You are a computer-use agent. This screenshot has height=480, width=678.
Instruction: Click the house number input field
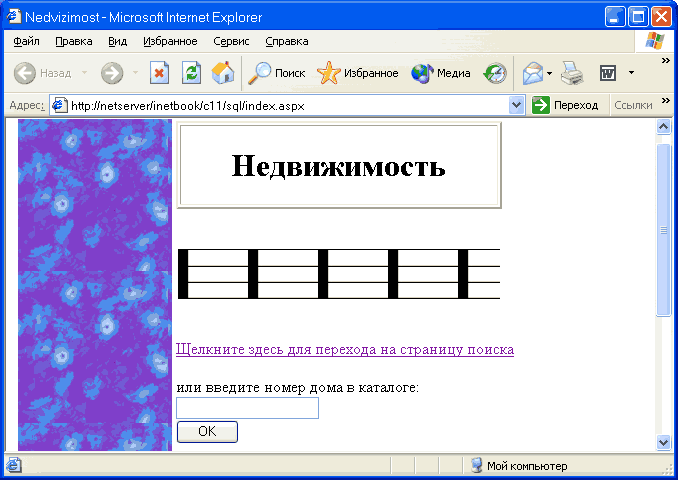[247, 408]
